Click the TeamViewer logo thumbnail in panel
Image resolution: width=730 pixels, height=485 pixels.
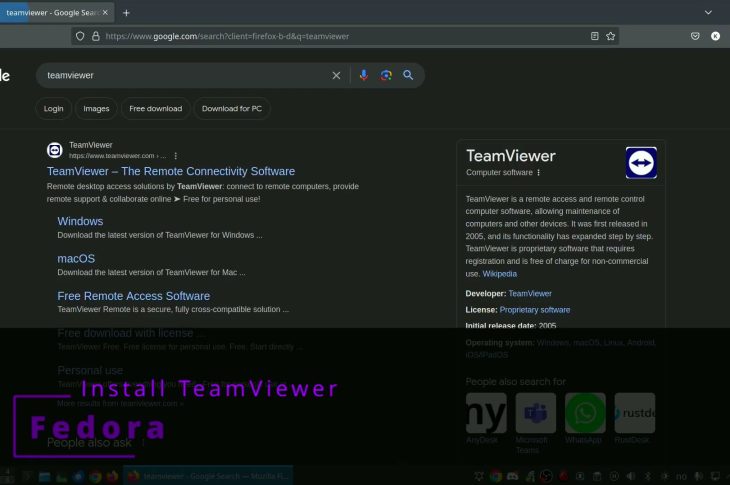[x=640, y=163]
